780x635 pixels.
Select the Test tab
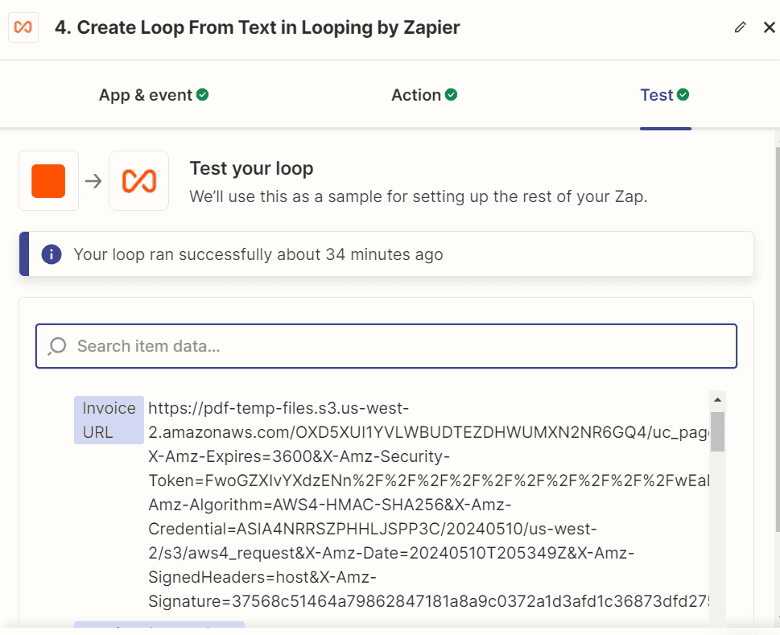point(665,95)
